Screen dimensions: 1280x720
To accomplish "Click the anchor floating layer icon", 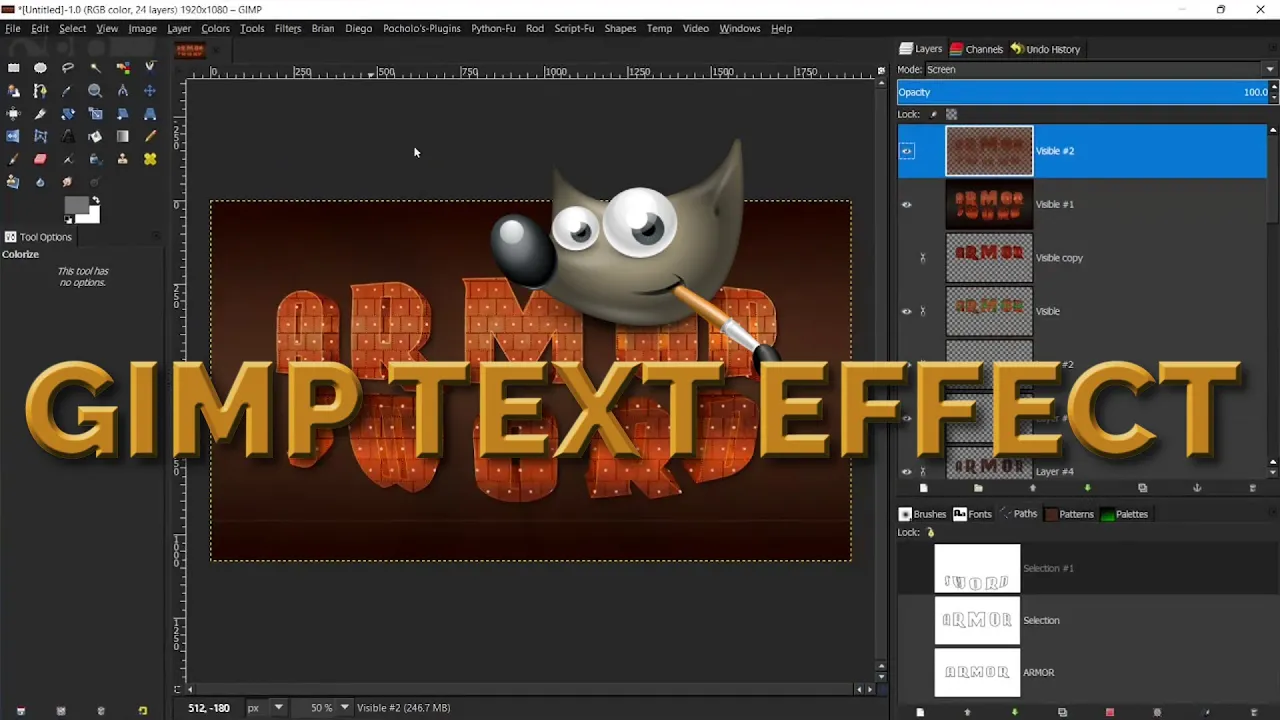I will coord(1197,488).
